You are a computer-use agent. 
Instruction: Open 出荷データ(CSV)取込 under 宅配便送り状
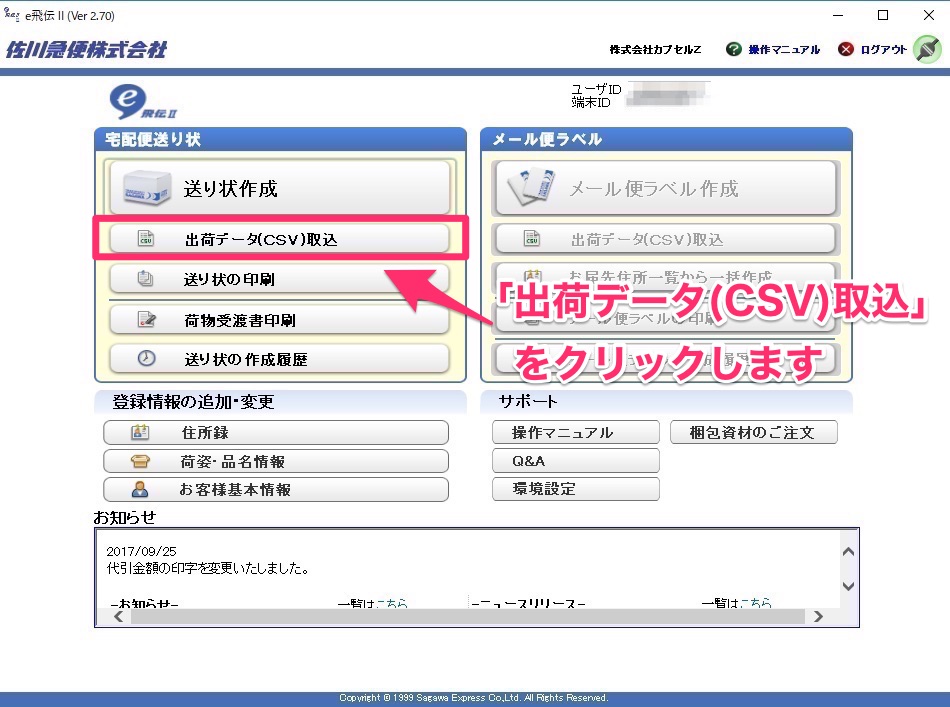point(279,240)
